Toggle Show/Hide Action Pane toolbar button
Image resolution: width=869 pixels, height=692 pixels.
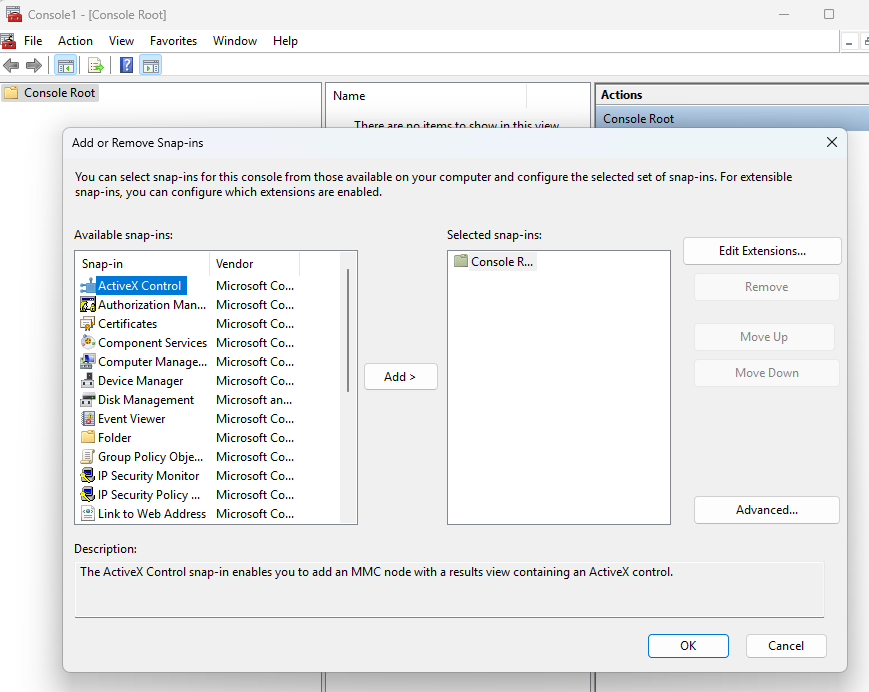click(151, 66)
